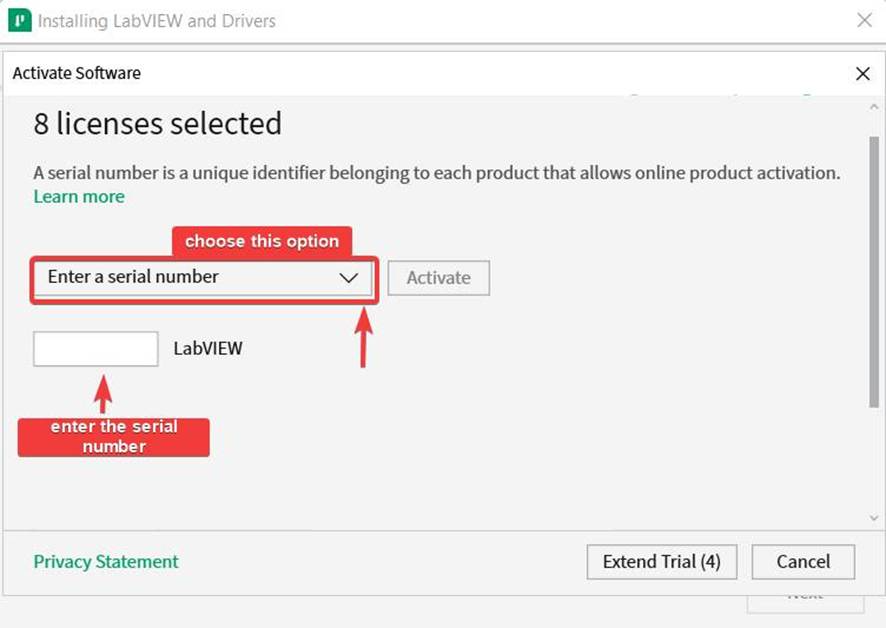Click the scrollbar up arrow
The width and height of the screenshot is (886, 628).
click(874, 106)
